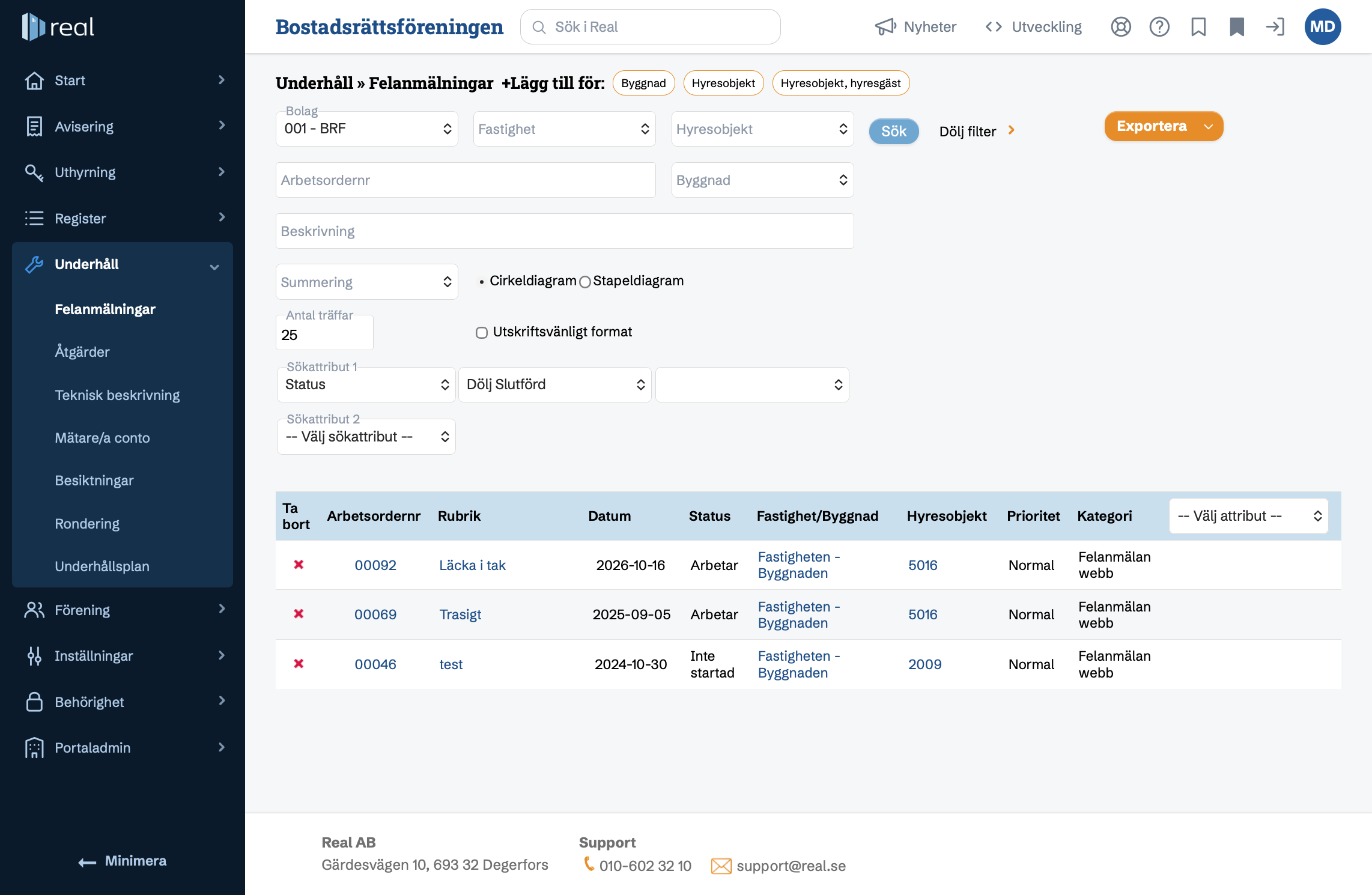Click the support email envelope icon
Screen dimensions: 1372x895
point(721,866)
